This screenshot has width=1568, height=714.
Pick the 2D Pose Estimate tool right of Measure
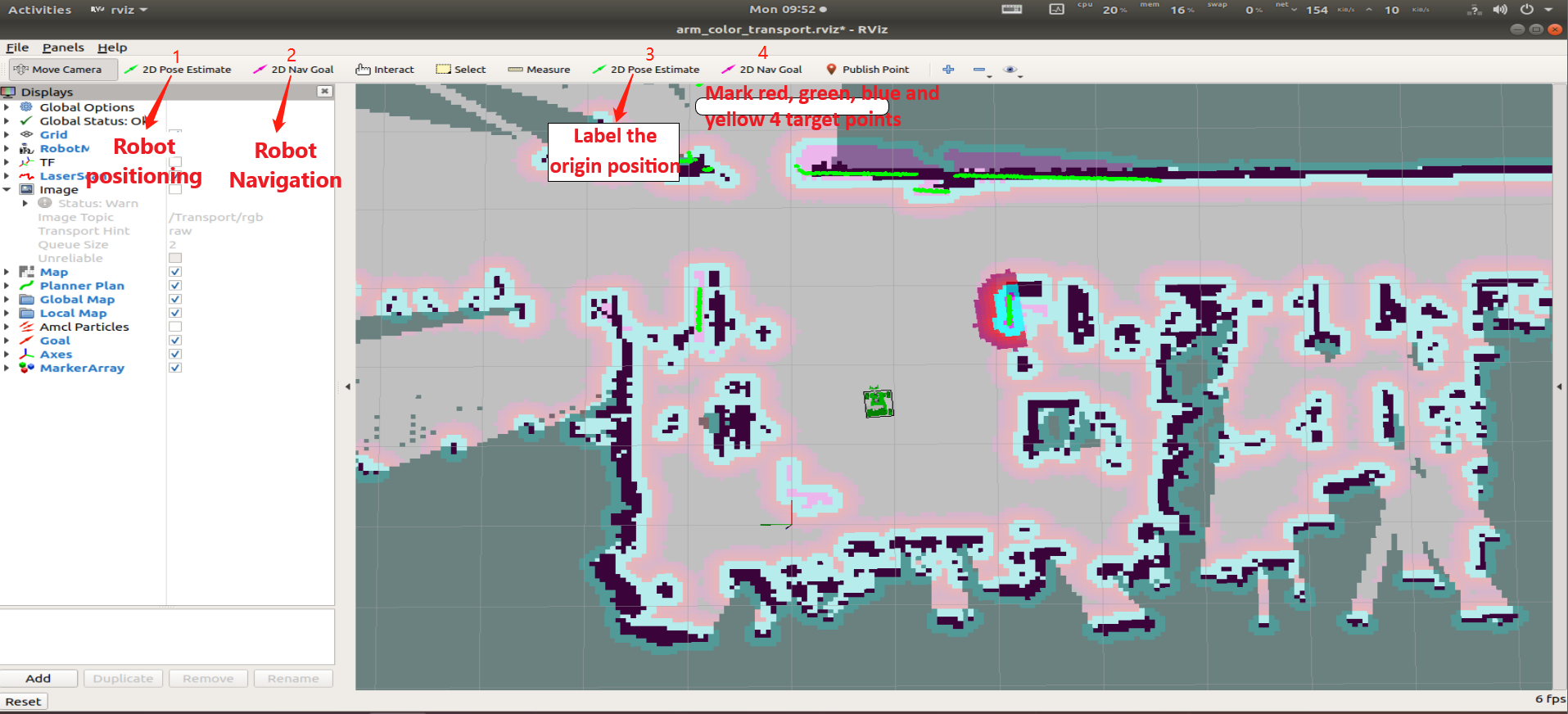coord(646,70)
